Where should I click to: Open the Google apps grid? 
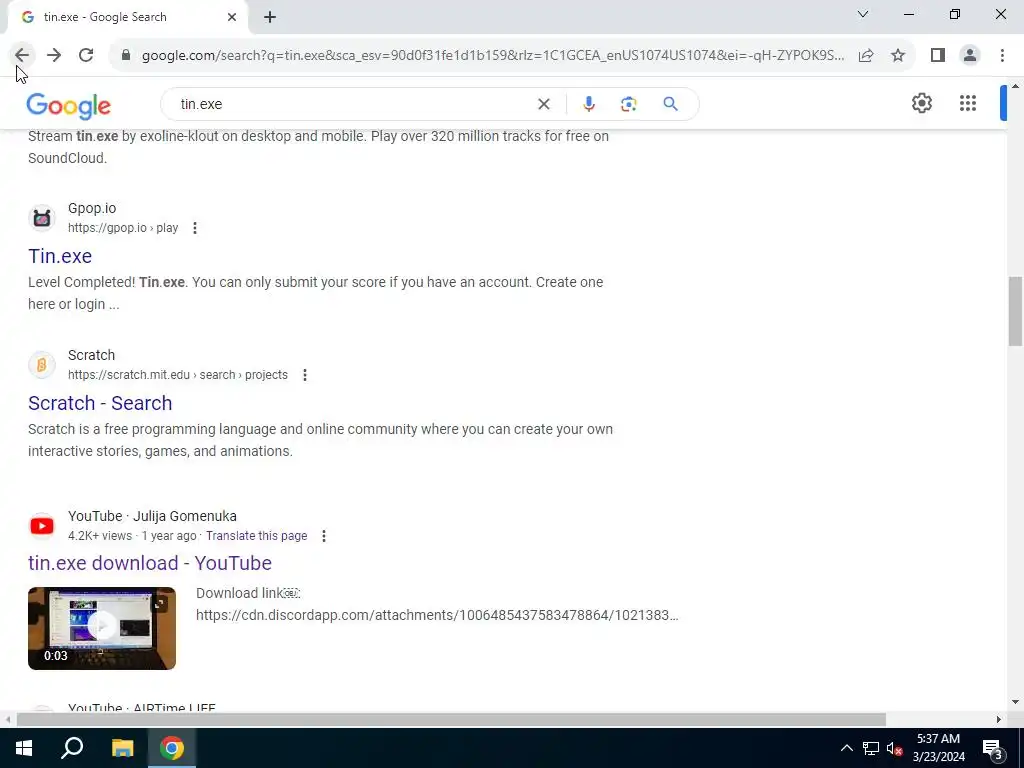[968, 103]
